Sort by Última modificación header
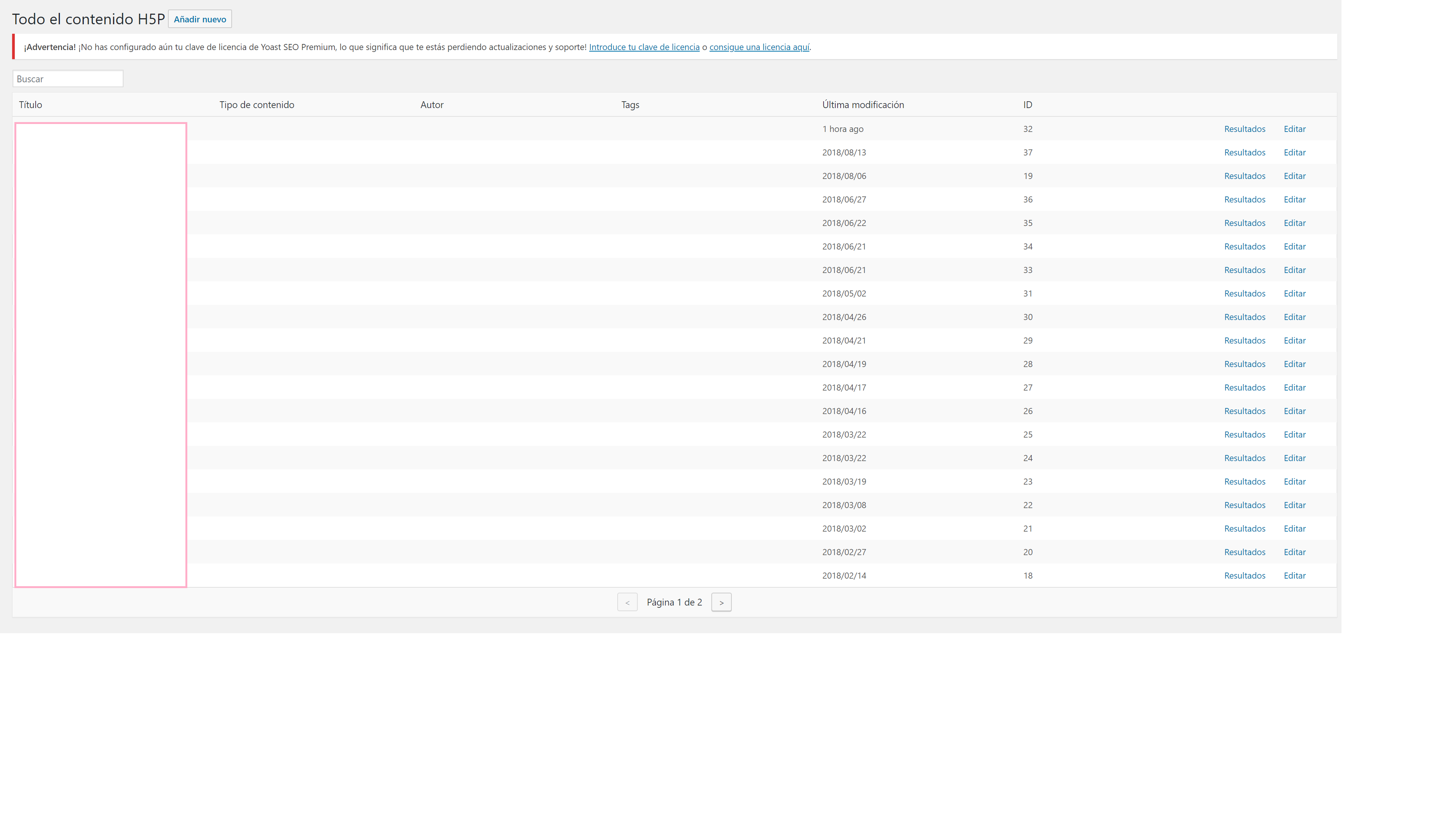The width and height of the screenshot is (1456, 819). (863, 105)
